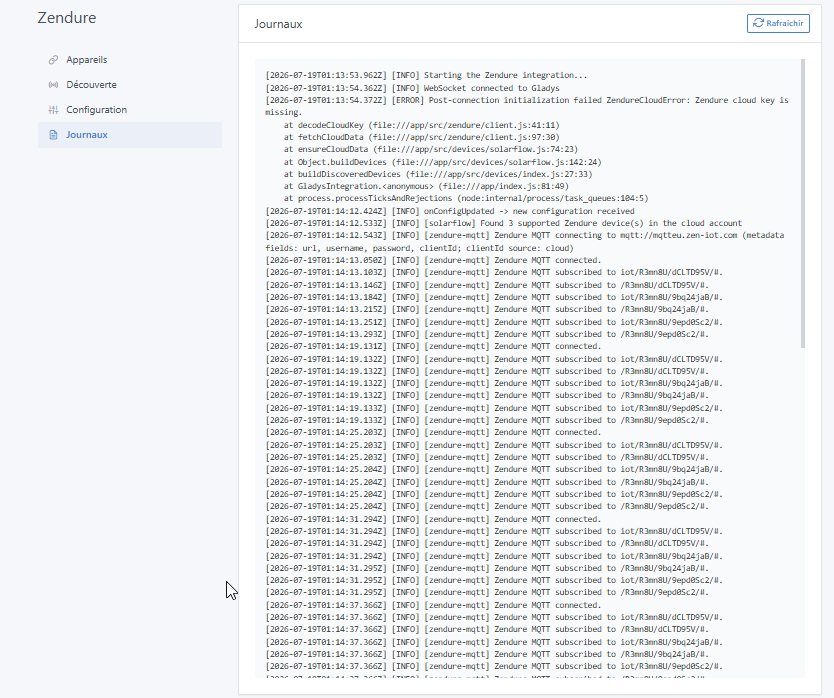Click the link icon beside Appareils

tap(53, 60)
